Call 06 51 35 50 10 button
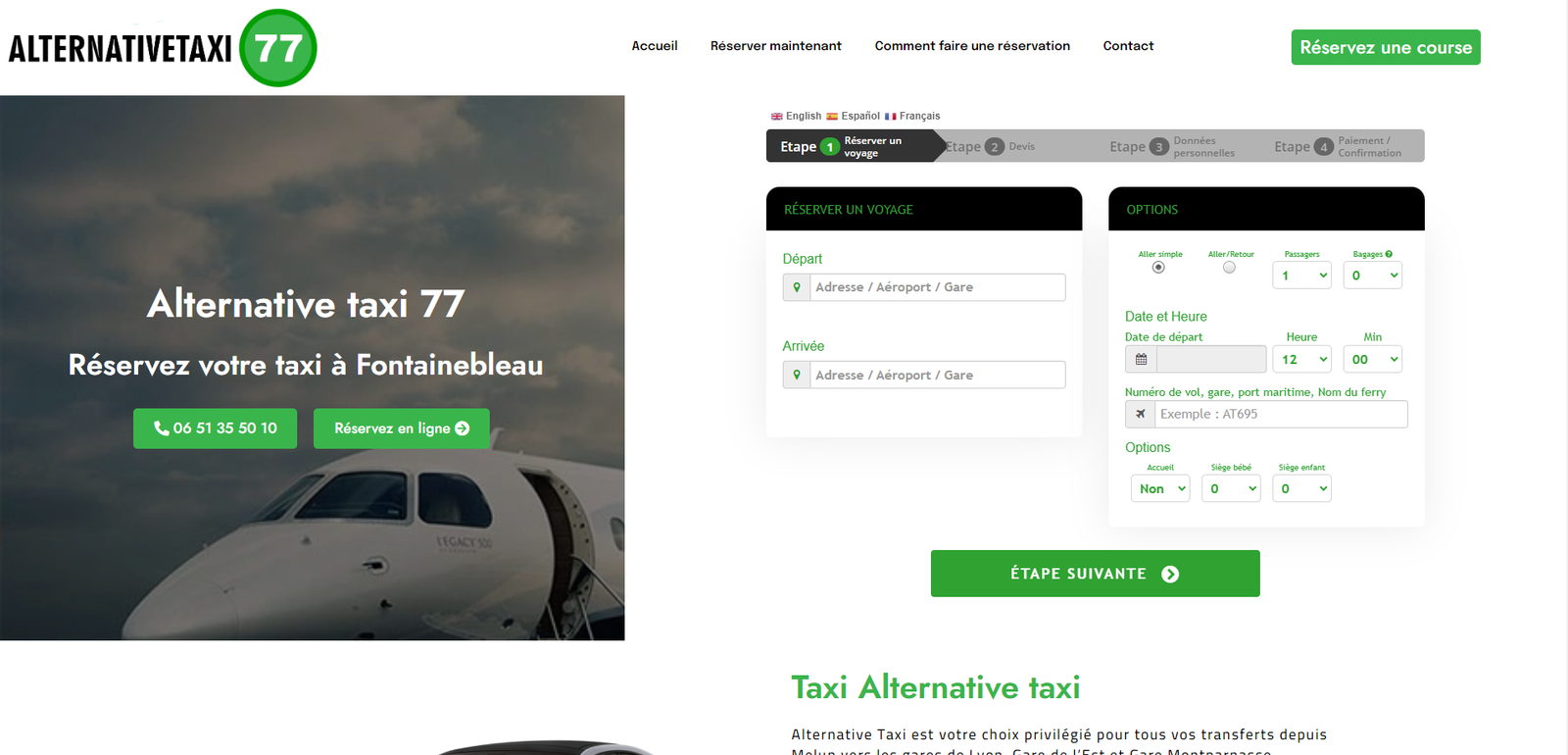Screen dimensions: 1568x755 215,428
